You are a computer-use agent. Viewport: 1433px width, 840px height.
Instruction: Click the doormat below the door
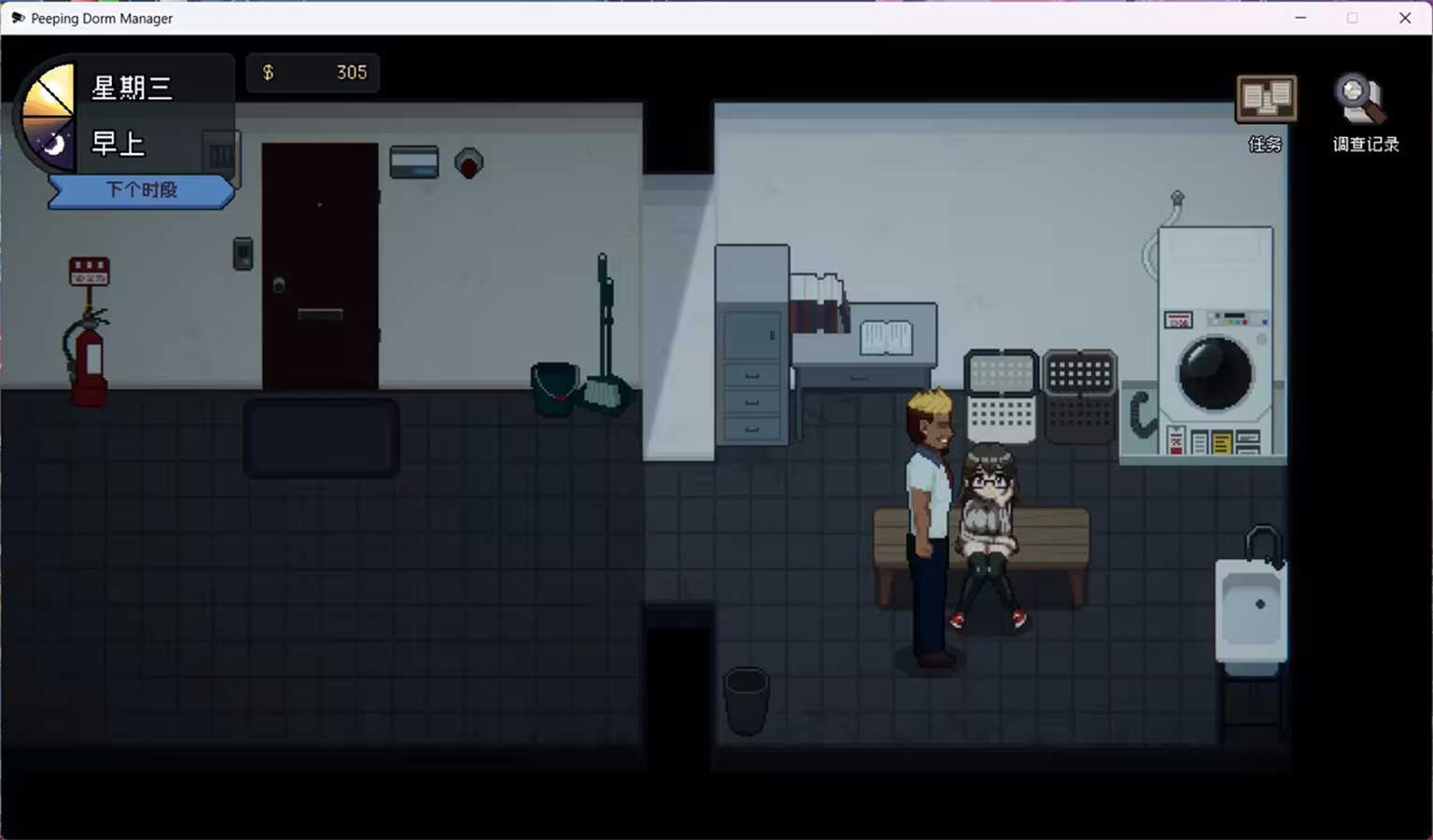click(321, 438)
